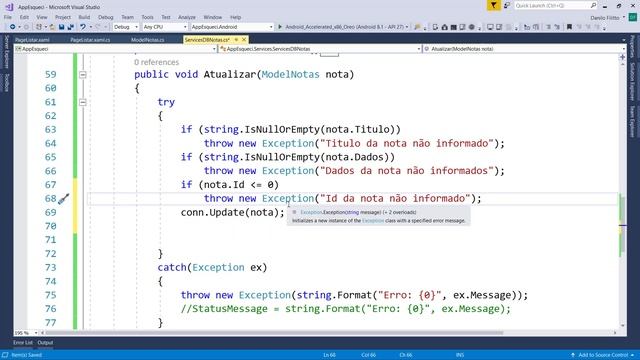Screen dimensions: 640x360
Task: Open the 195 % zoom dropdown
Action: pyautogui.click(x=26, y=333)
